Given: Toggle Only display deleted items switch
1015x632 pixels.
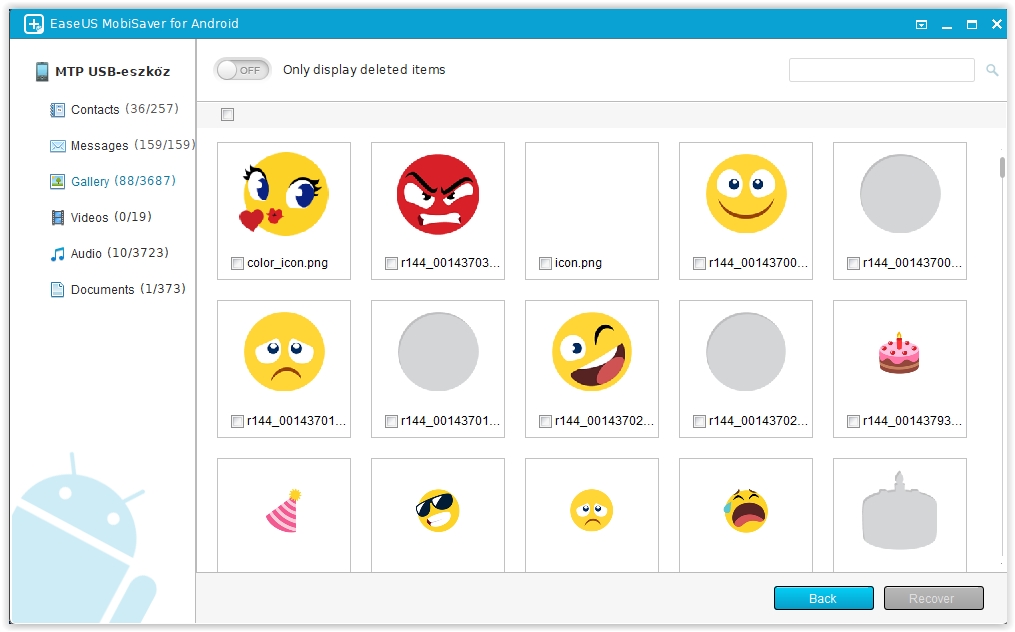Looking at the screenshot, I should (243, 70).
